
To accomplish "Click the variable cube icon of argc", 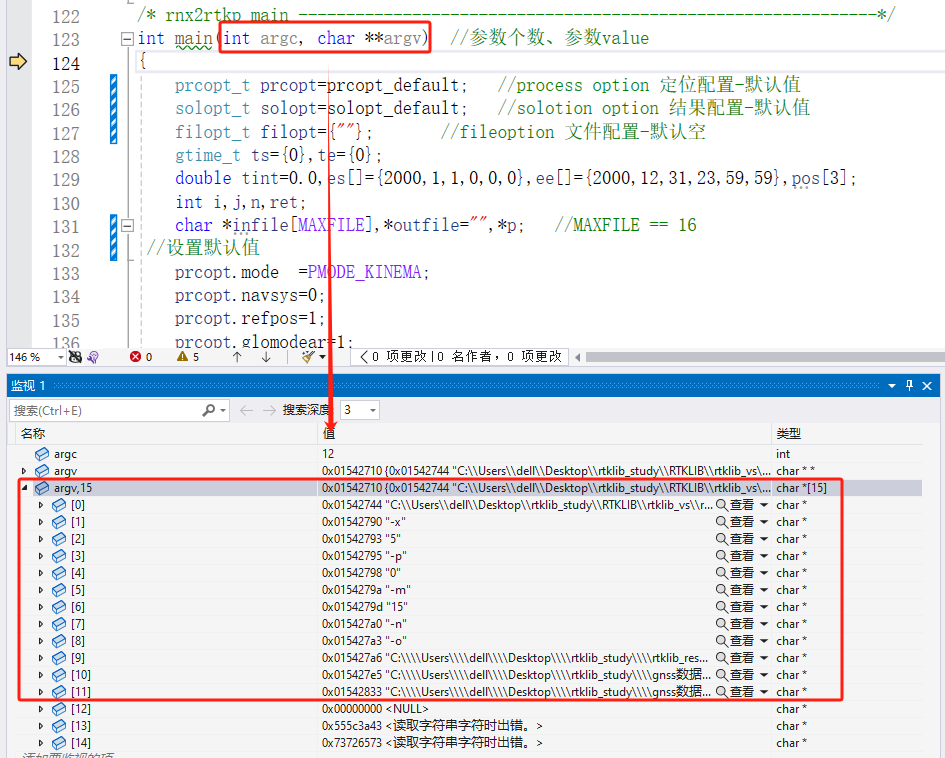I will pyautogui.click(x=42, y=454).
